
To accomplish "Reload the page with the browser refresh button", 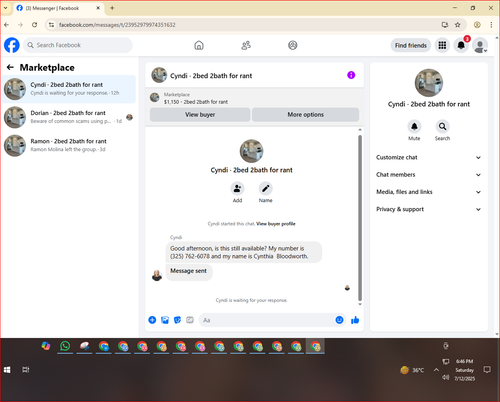I will 34,25.
